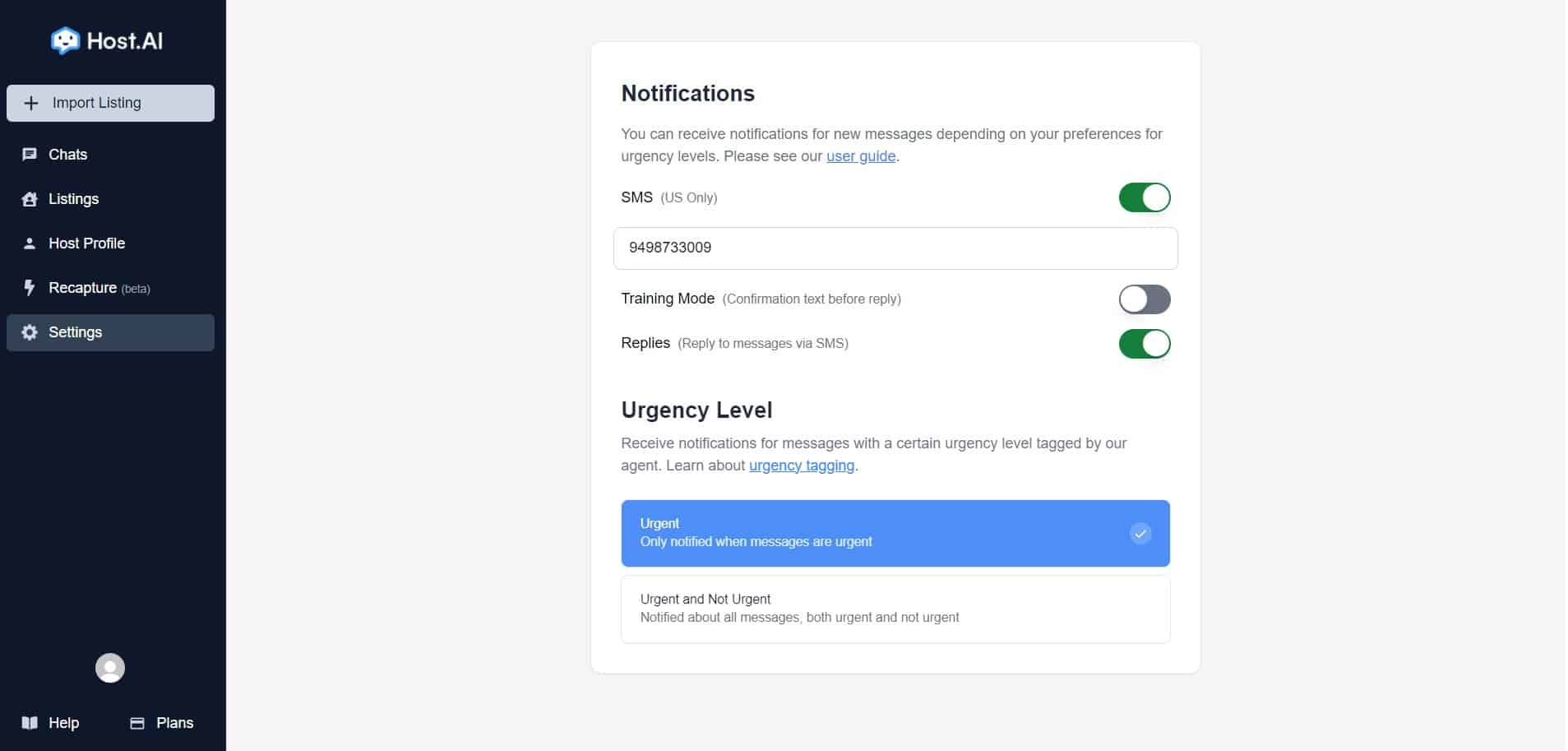Open the Plans menu item
Image resolution: width=1568 pixels, height=751 pixels.
pyautogui.click(x=174, y=723)
